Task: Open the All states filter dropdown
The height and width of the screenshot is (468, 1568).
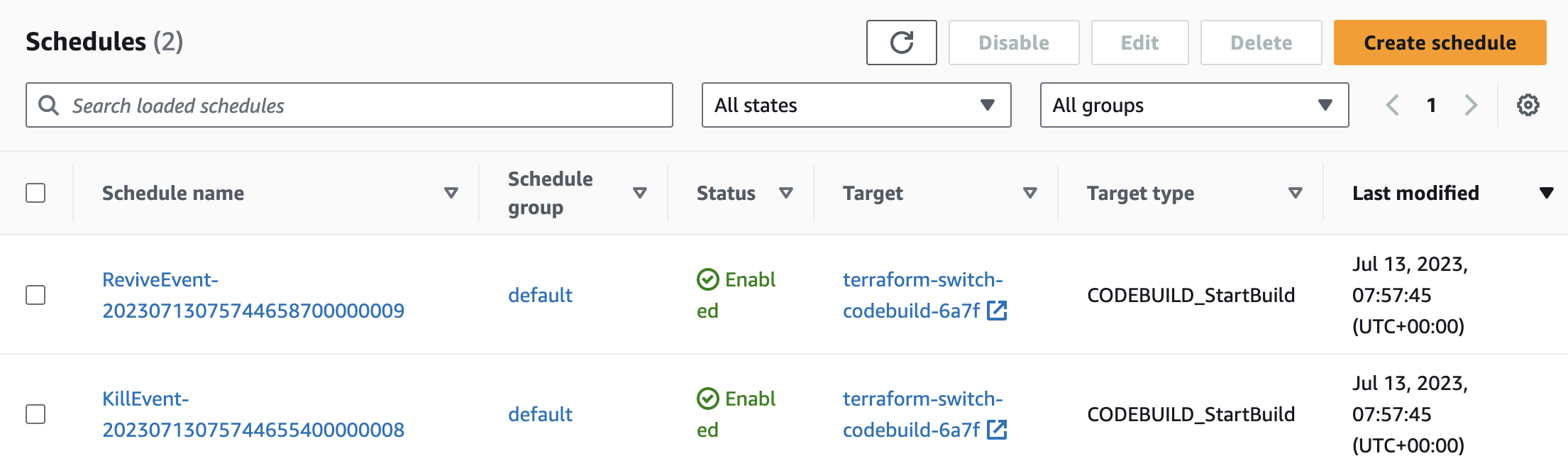Action: click(856, 106)
